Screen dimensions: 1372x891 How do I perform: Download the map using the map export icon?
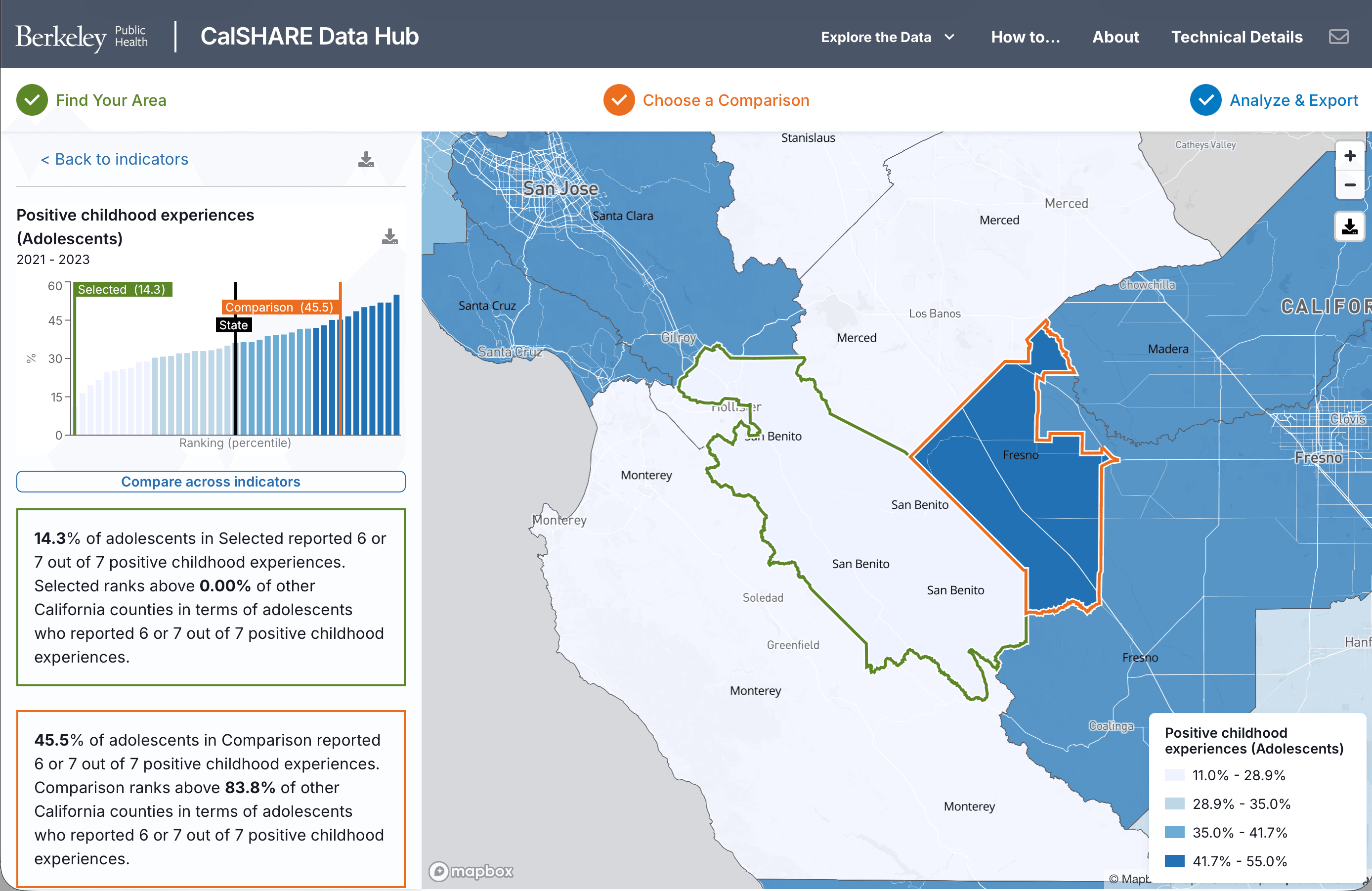tap(1350, 227)
